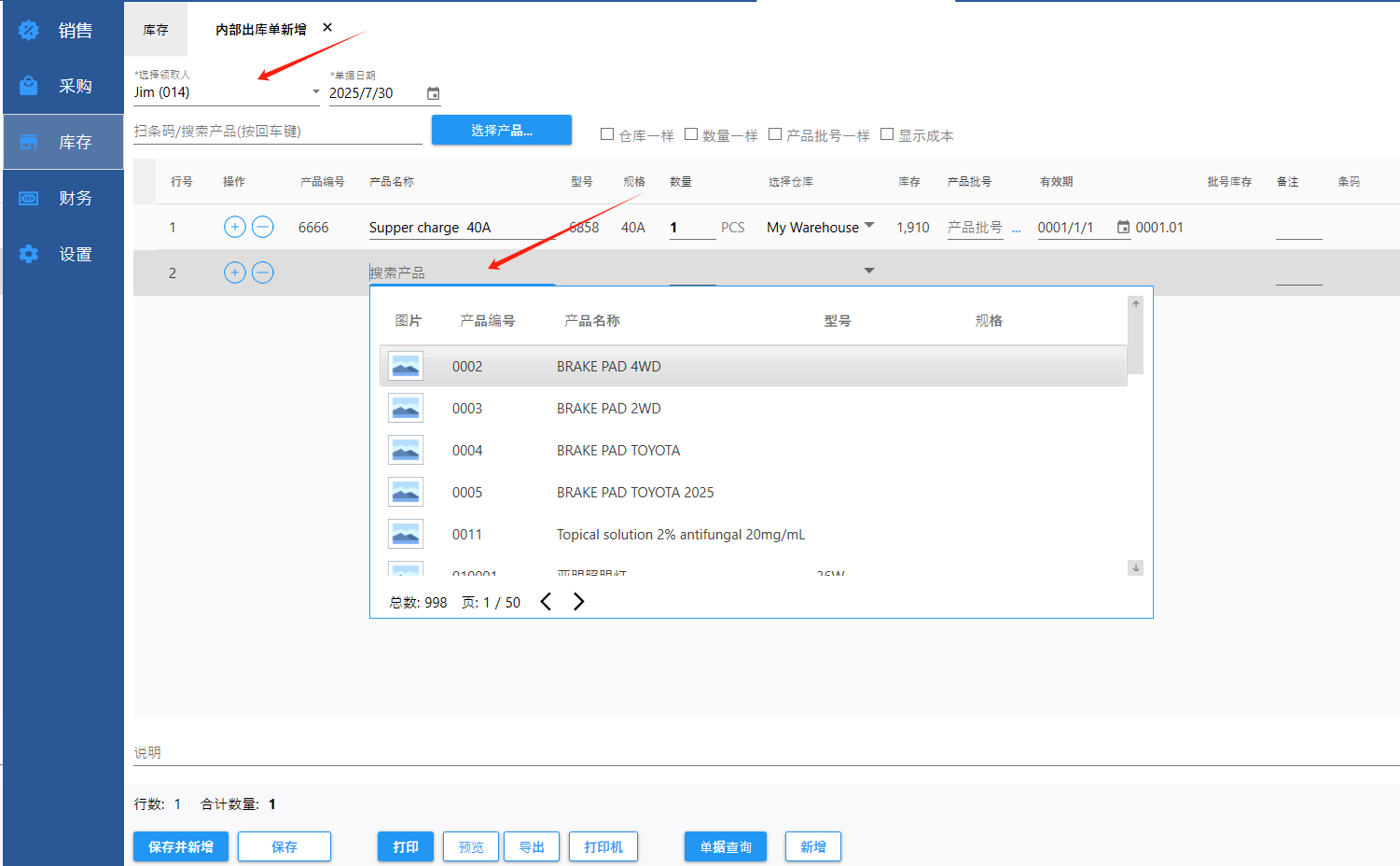Click the plus icon in row 1
This screenshot has height=866, width=1400.
[235, 227]
